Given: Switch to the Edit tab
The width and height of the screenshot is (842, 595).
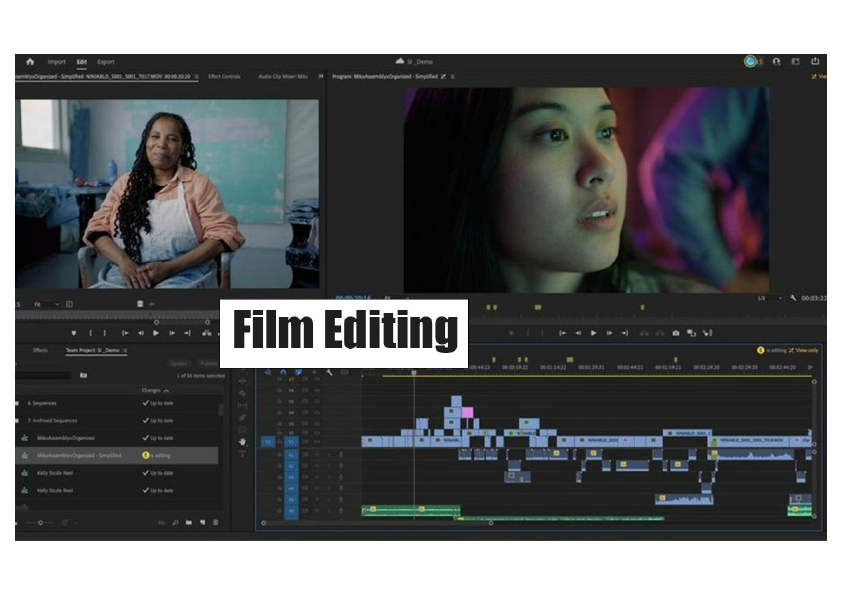Looking at the screenshot, I should click(x=82, y=62).
